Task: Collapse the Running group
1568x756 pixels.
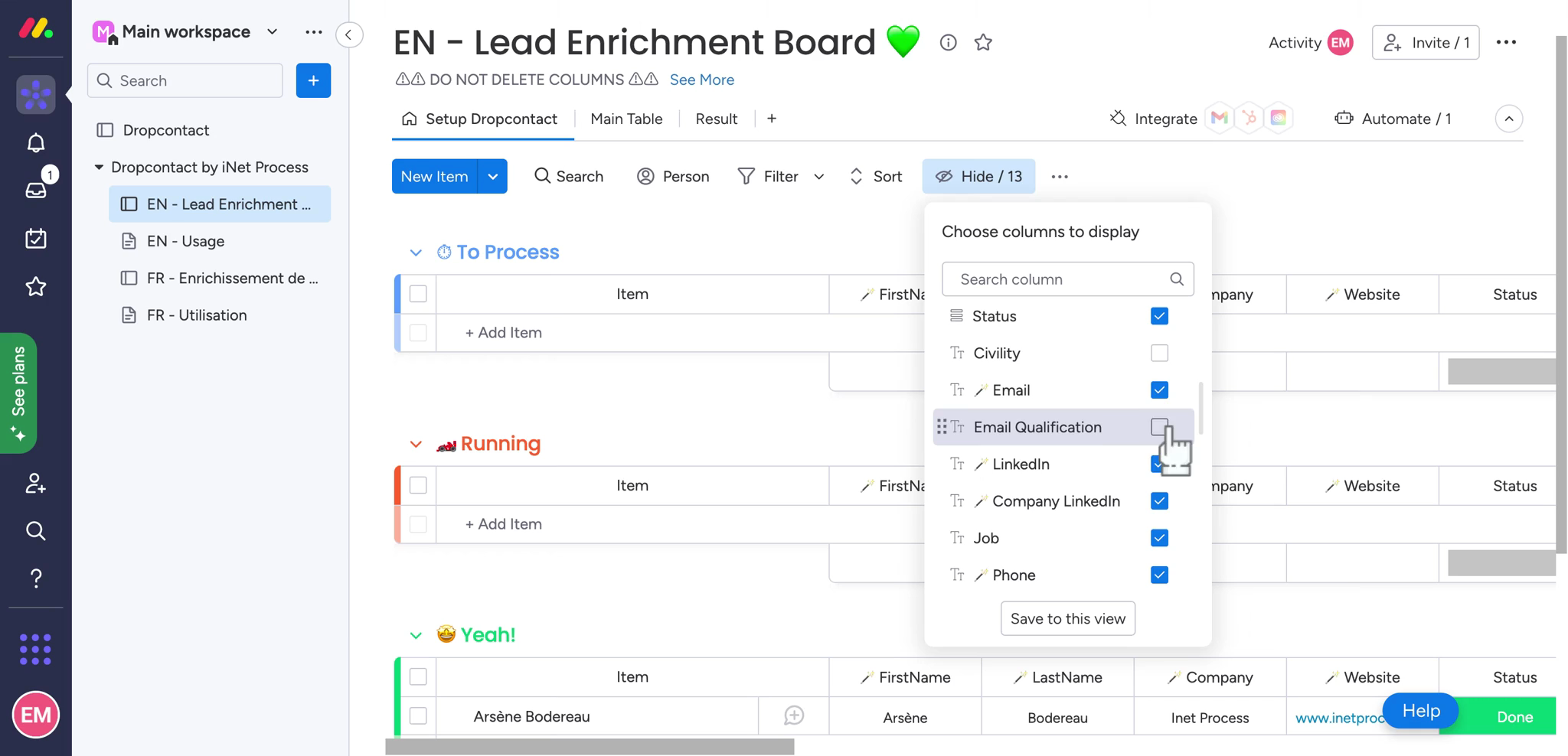Action: click(x=416, y=444)
